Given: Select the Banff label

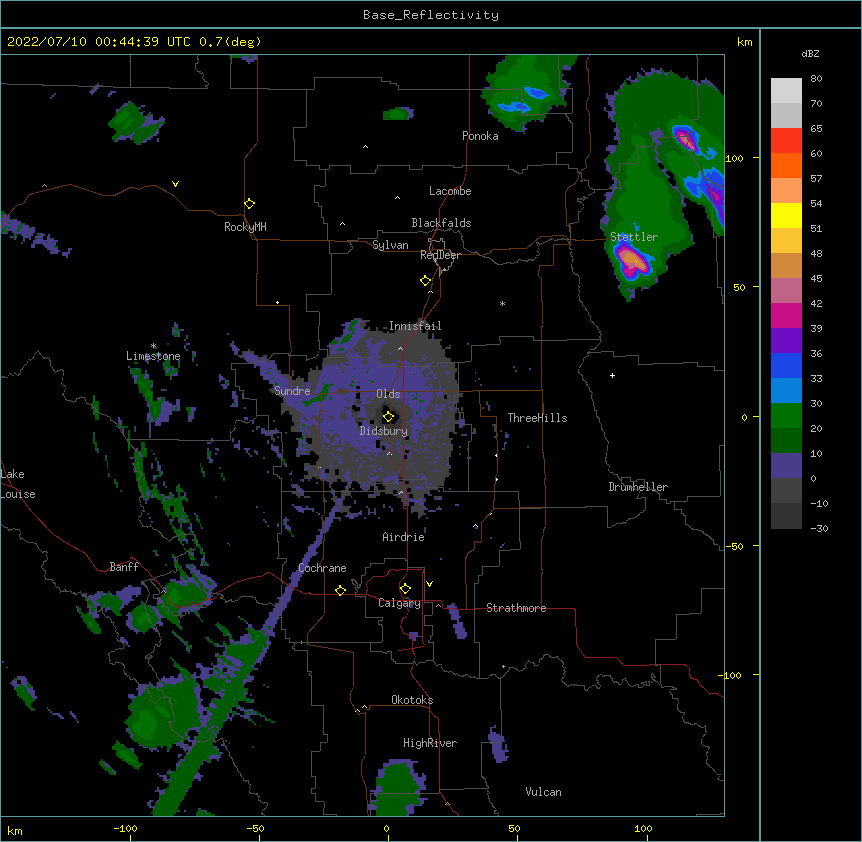Looking at the screenshot, I should 124,567.
